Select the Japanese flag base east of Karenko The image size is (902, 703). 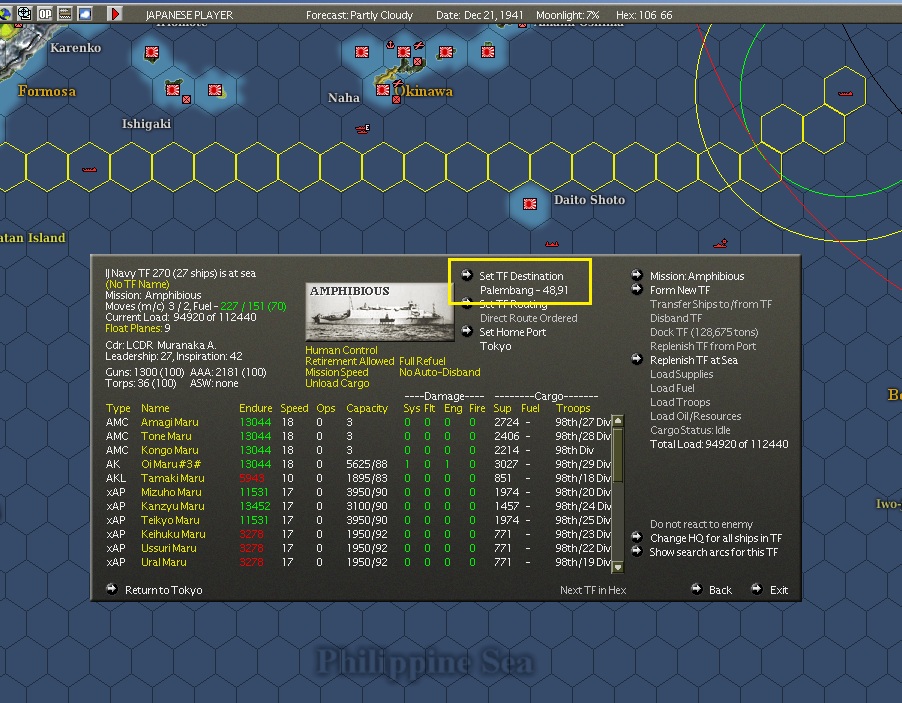coord(152,53)
